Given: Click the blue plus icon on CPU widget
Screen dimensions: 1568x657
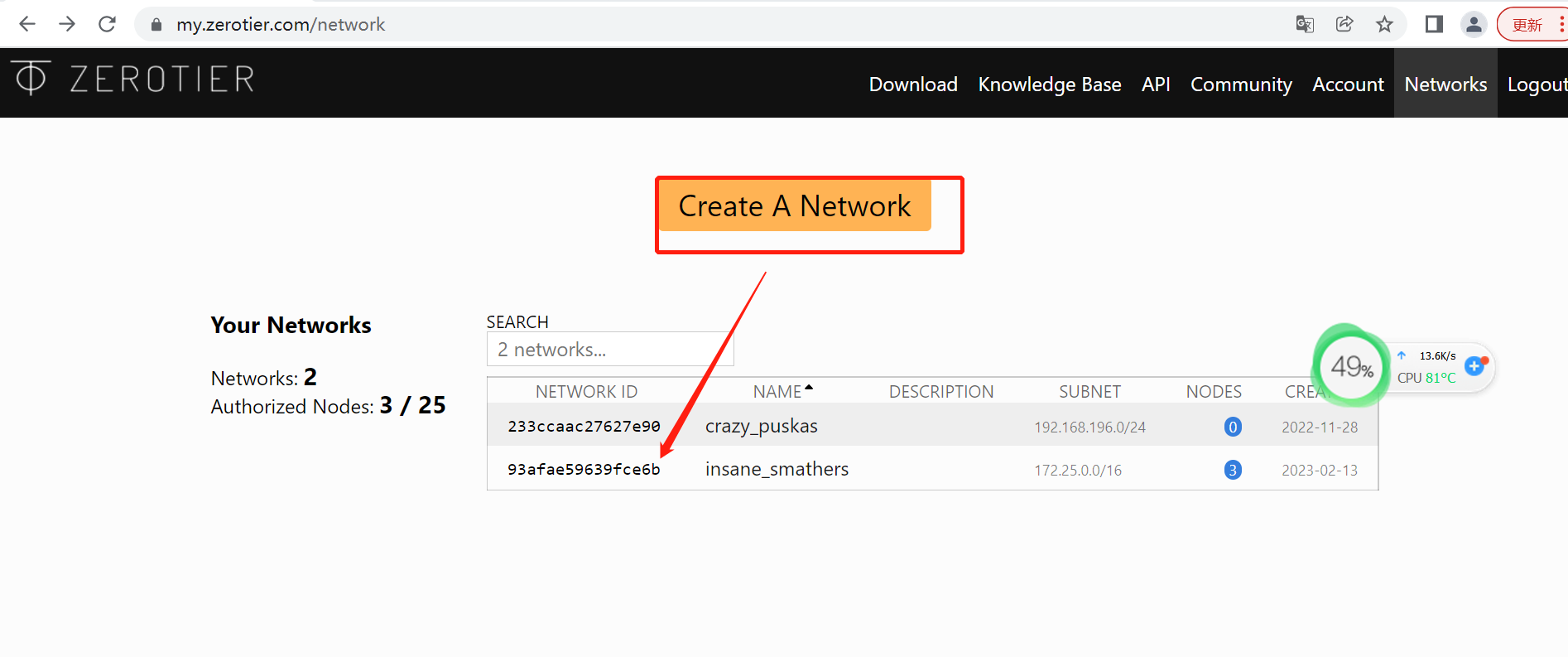Looking at the screenshot, I should (x=1475, y=365).
